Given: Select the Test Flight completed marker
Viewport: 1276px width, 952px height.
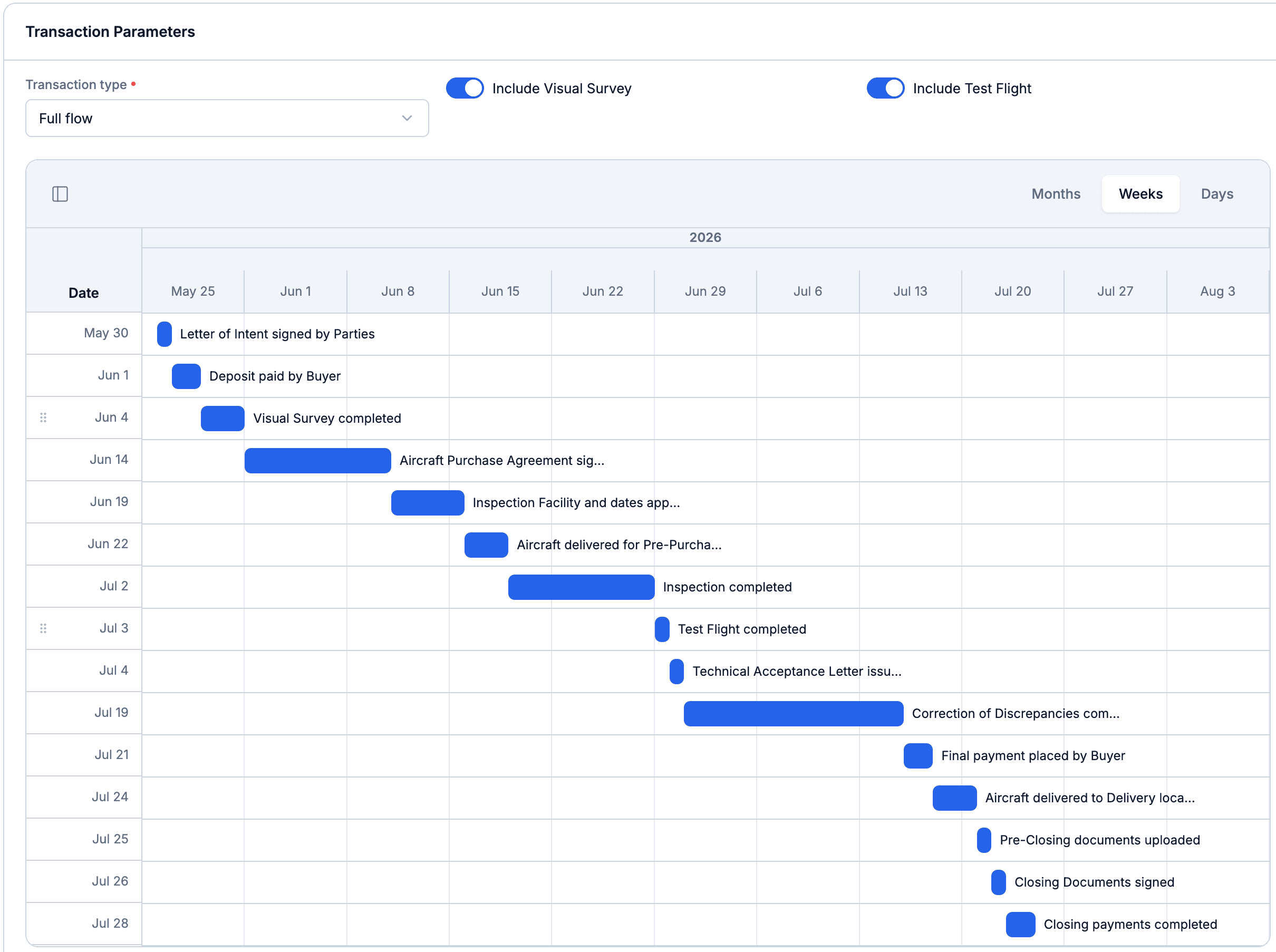Looking at the screenshot, I should [662, 629].
